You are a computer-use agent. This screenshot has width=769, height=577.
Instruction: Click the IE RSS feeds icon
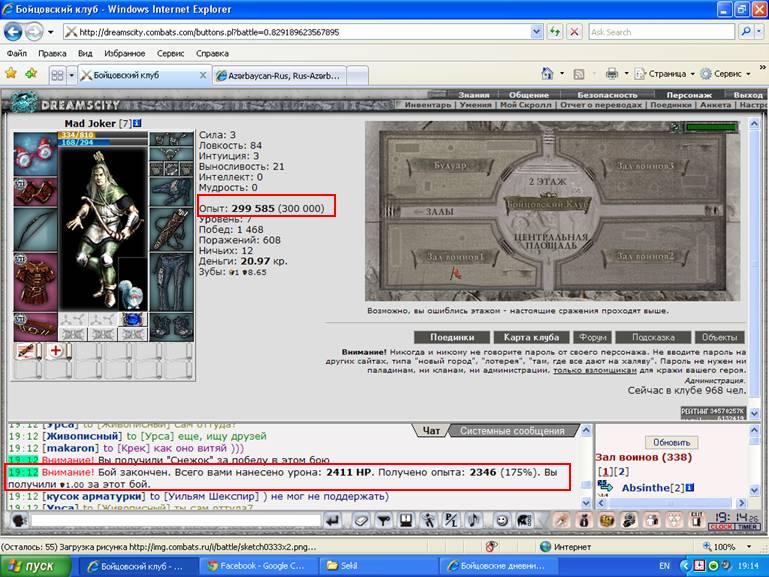coord(579,74)
